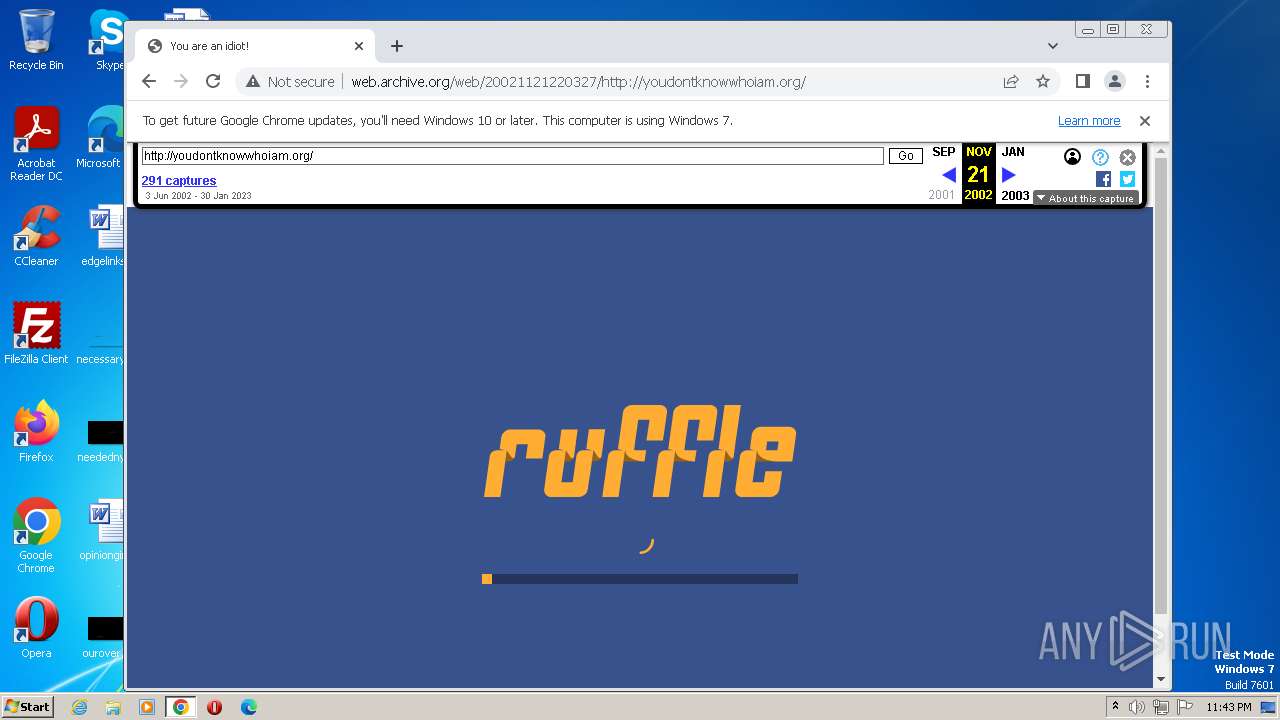Viewport: 1280px width, 720px height.
Task: Select the JAN month label
Action: pyautogui.click(x=1013, y=152)
